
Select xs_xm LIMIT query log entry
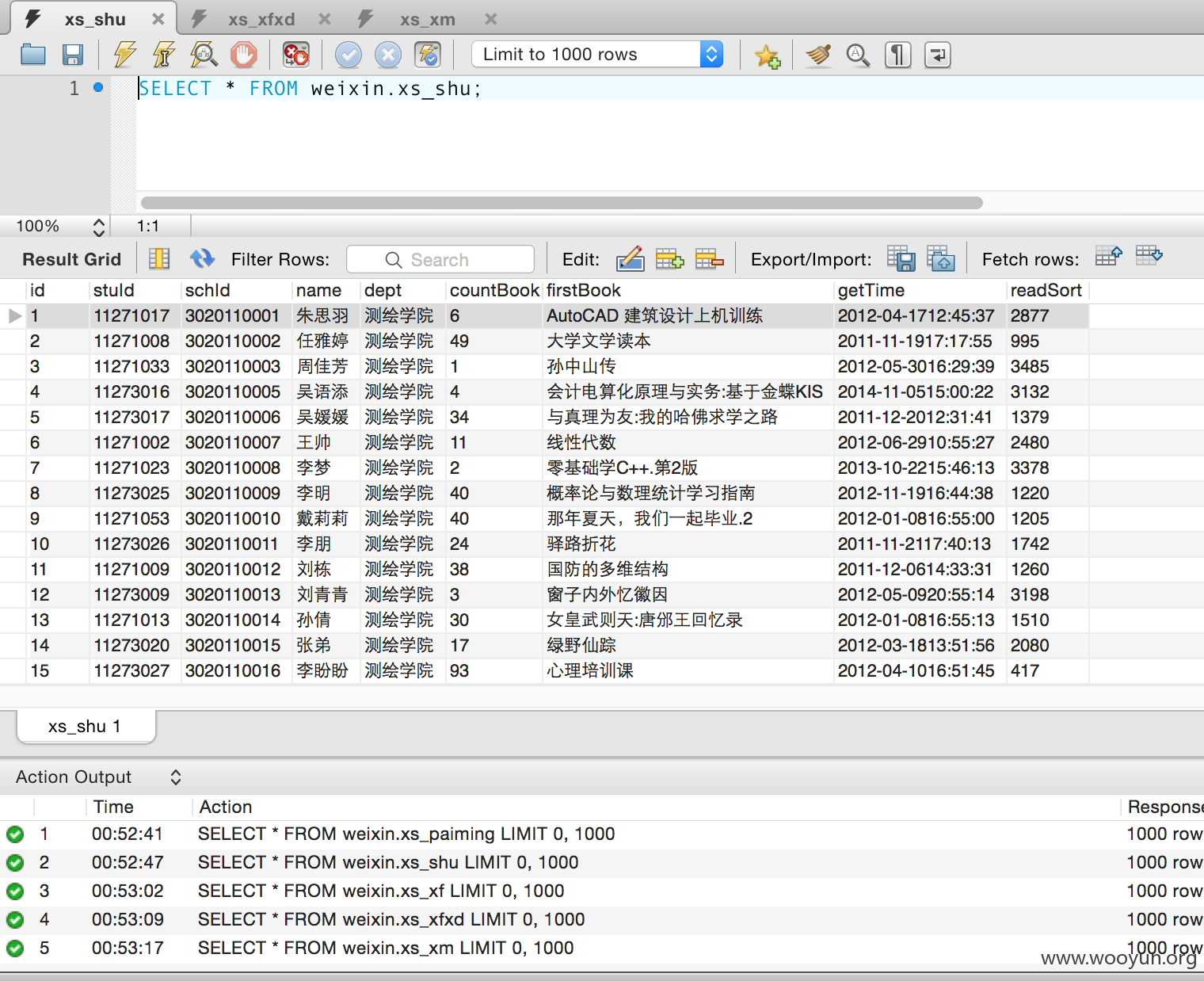386,949
